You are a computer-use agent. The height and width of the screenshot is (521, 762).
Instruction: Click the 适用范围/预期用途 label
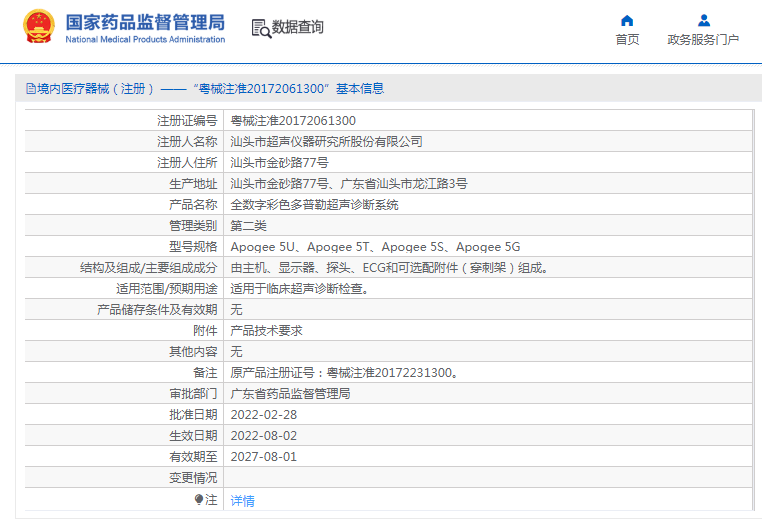click(167, 289)
